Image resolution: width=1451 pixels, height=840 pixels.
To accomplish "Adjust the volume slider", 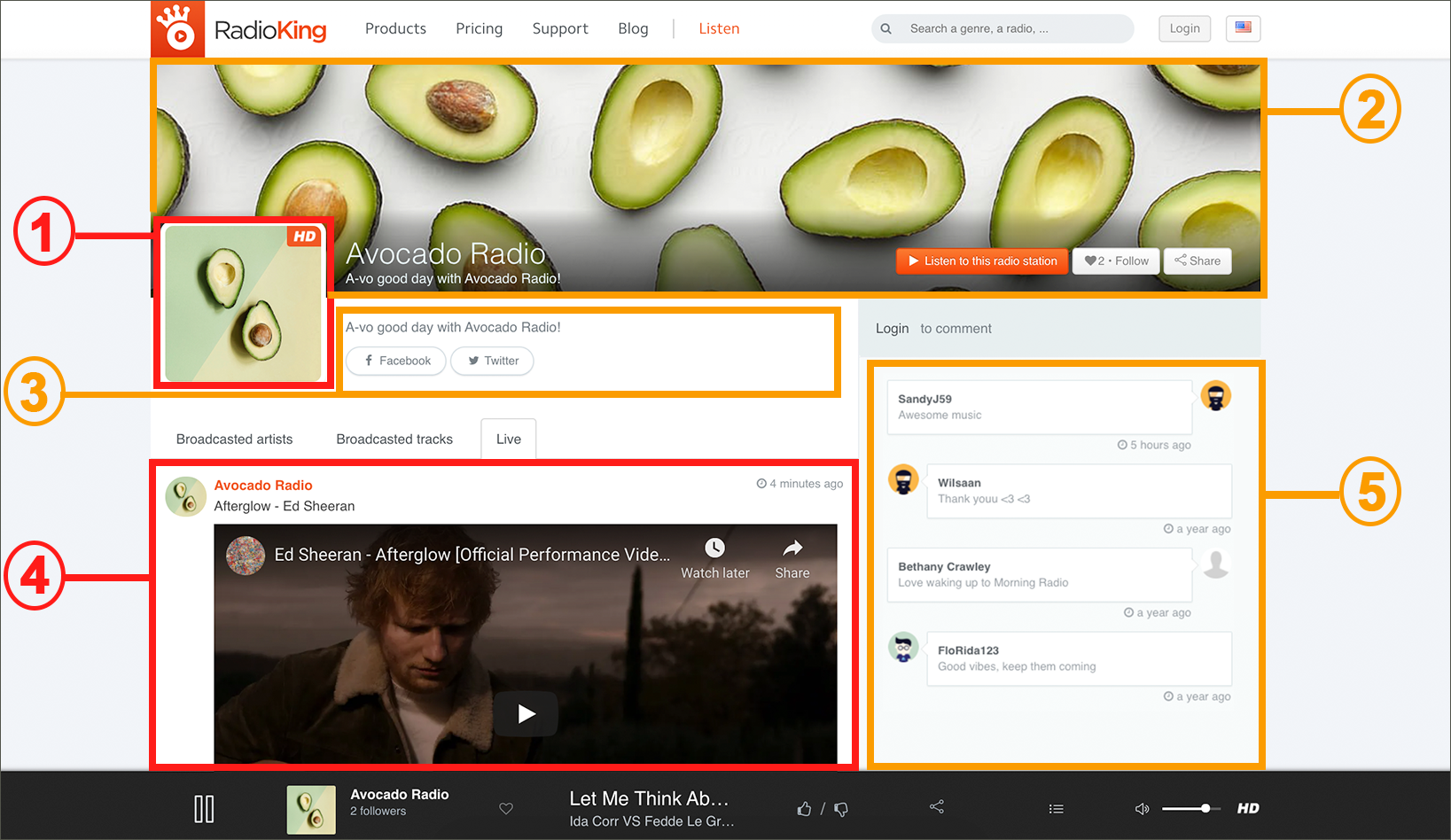I will (1190, 808).
